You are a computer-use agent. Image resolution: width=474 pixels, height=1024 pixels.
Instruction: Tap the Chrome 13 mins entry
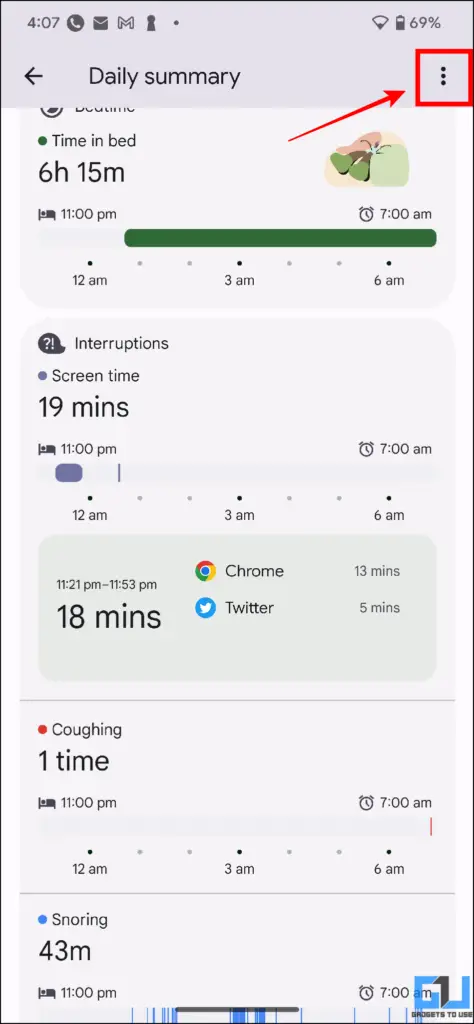point(297,571)
